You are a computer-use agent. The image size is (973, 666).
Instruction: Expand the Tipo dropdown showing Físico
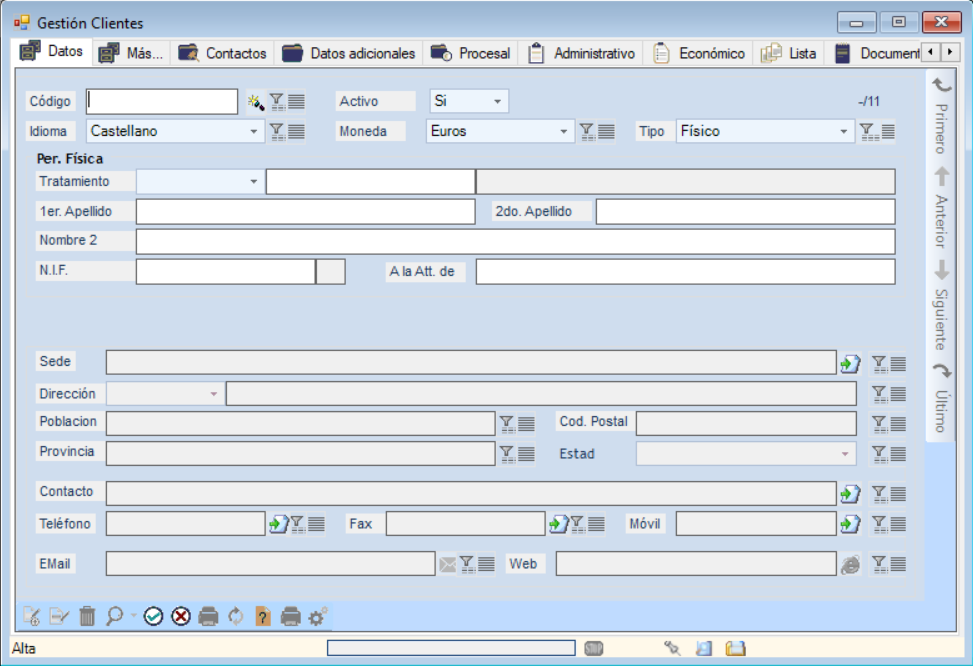844,132
